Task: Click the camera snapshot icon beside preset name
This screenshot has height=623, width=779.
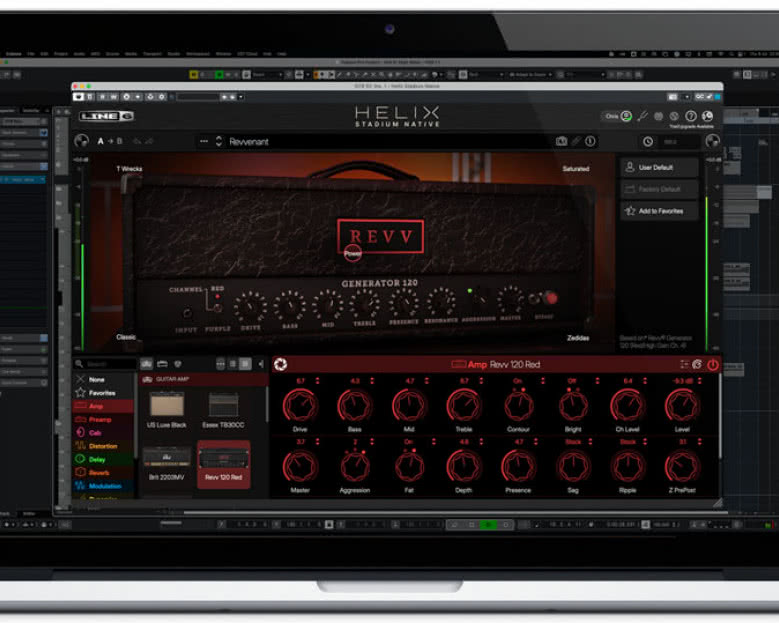Action: [x=561, y=142]
